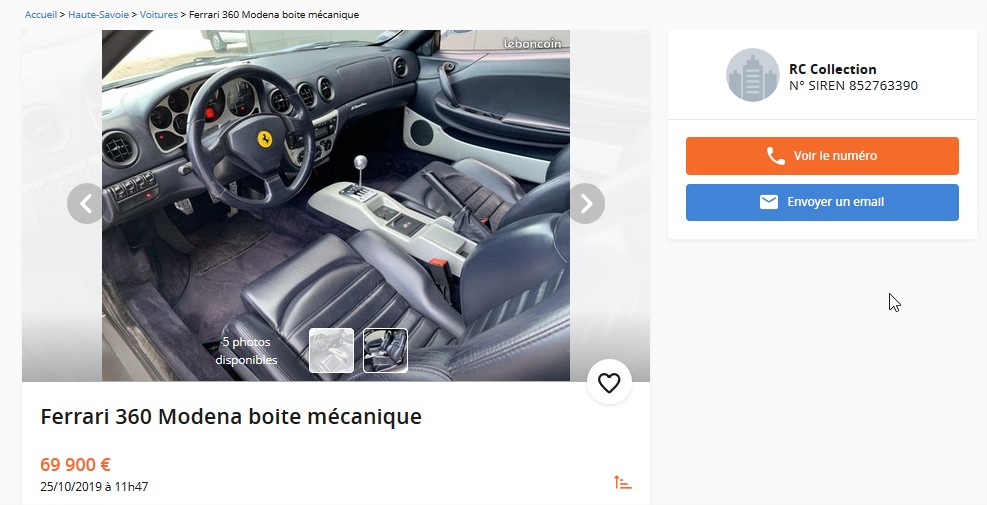Image resolution: width=987 pixels, height=505 pixels.
Task: Select the second photo thumbnail showing seats
Action: [385, 350]
